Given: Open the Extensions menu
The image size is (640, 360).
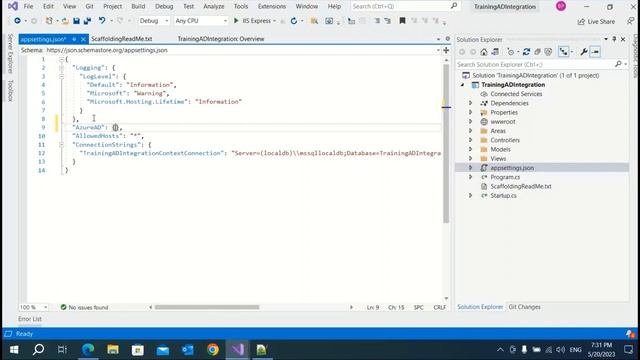Looking at the screenshot, I should point(272,7).
